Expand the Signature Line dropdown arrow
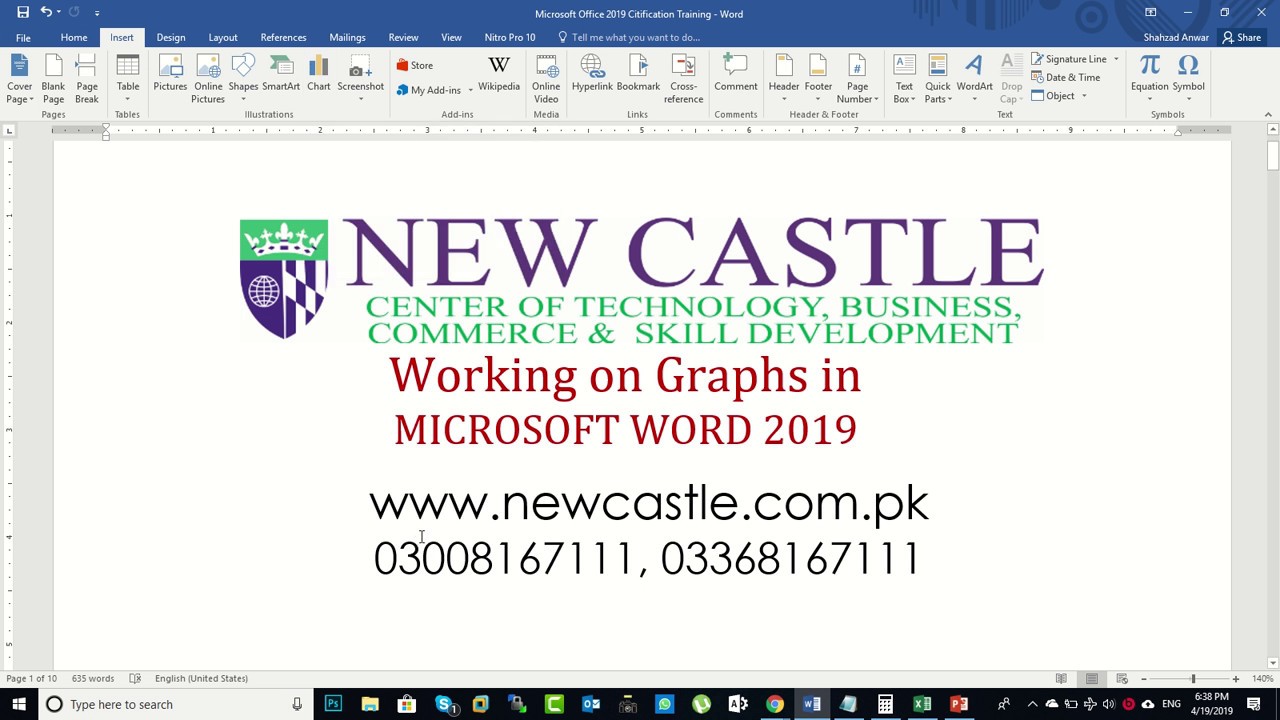1280x720 pixels. 1116,59
